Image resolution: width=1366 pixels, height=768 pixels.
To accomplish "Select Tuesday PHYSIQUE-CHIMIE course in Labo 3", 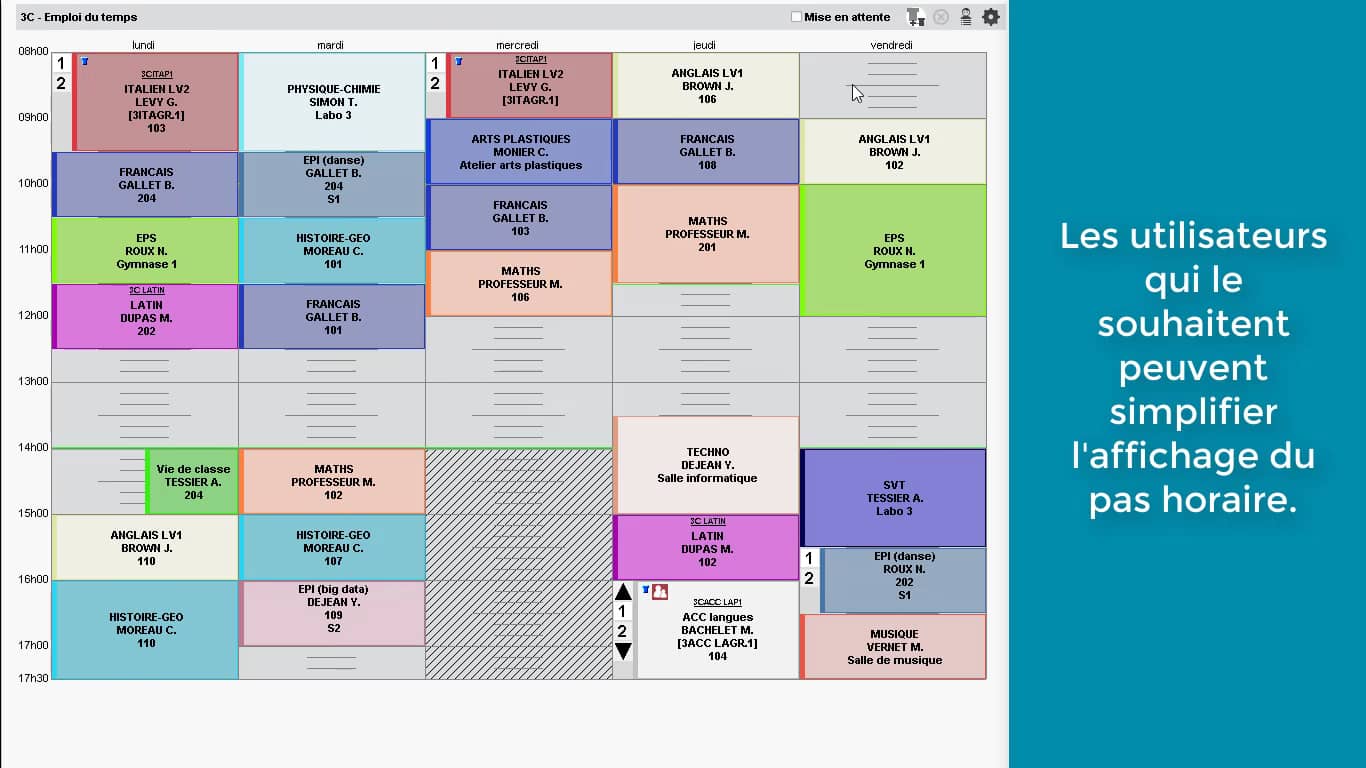I will pos(333,102).
